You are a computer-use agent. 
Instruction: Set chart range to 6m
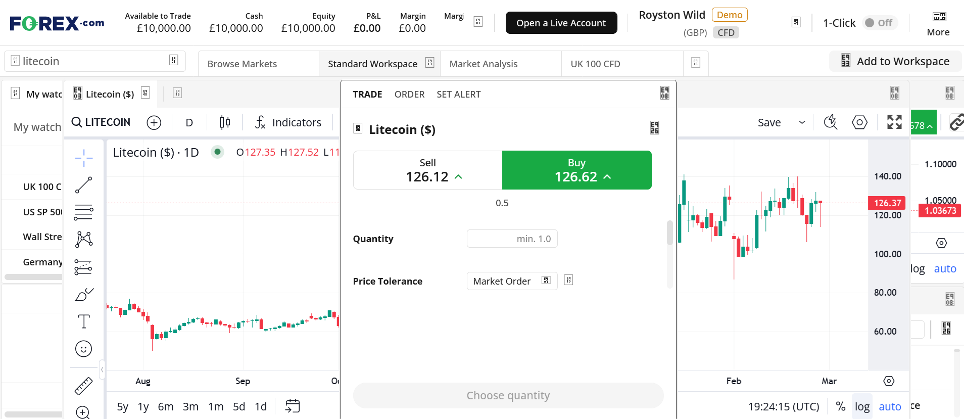(x=165, y=406)
